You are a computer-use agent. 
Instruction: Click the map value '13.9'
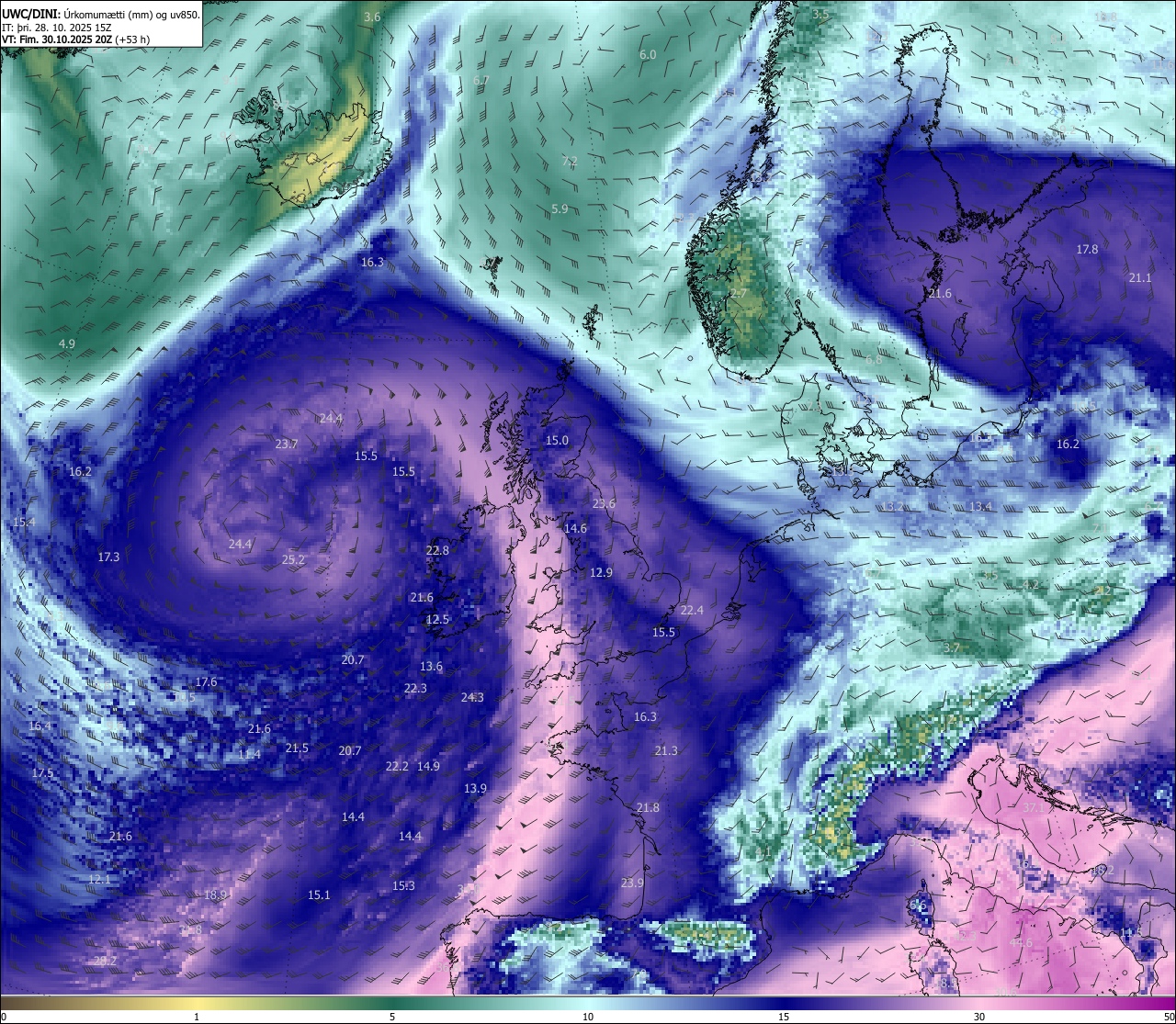(475, 789)
